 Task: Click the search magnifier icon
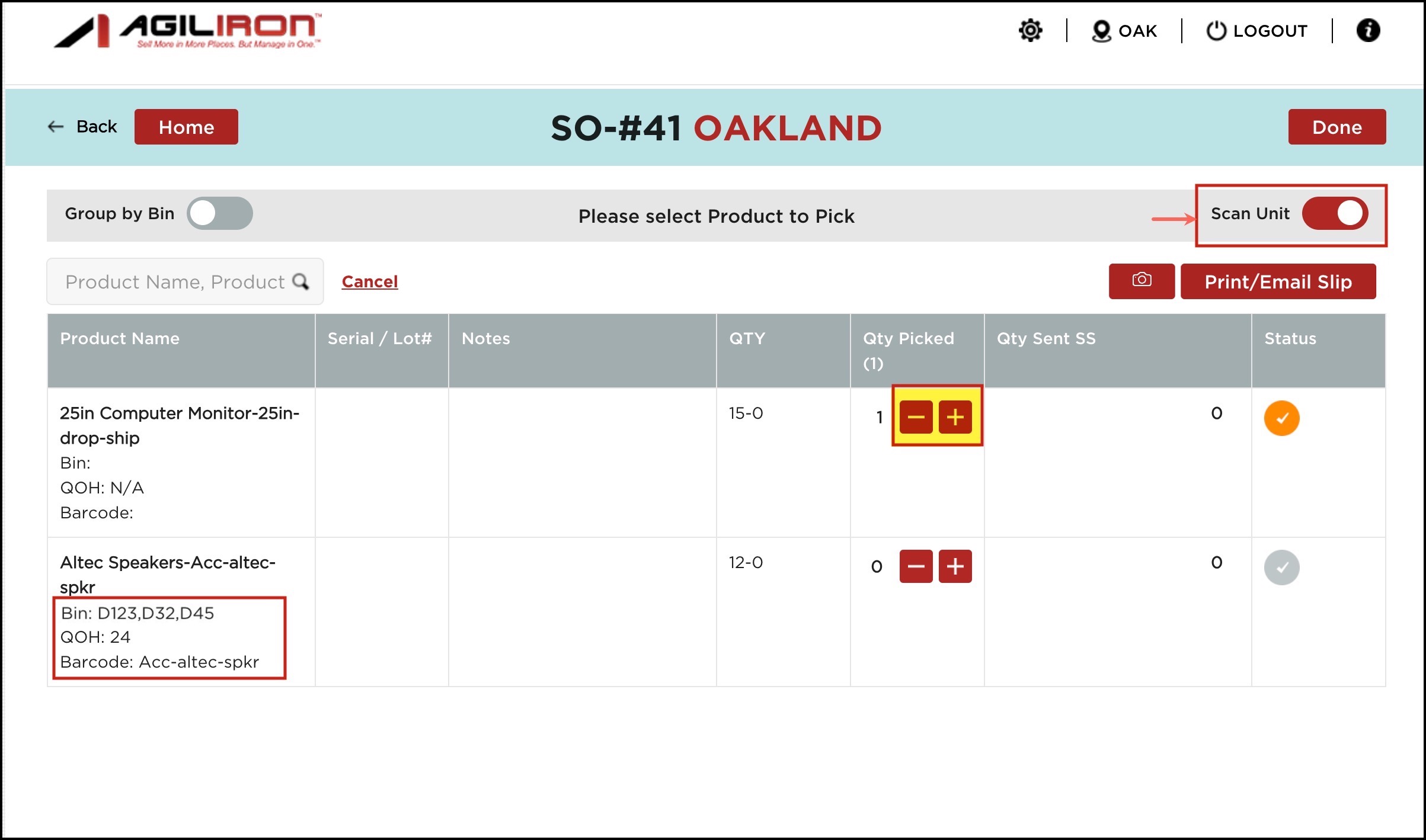pos(301,281)
